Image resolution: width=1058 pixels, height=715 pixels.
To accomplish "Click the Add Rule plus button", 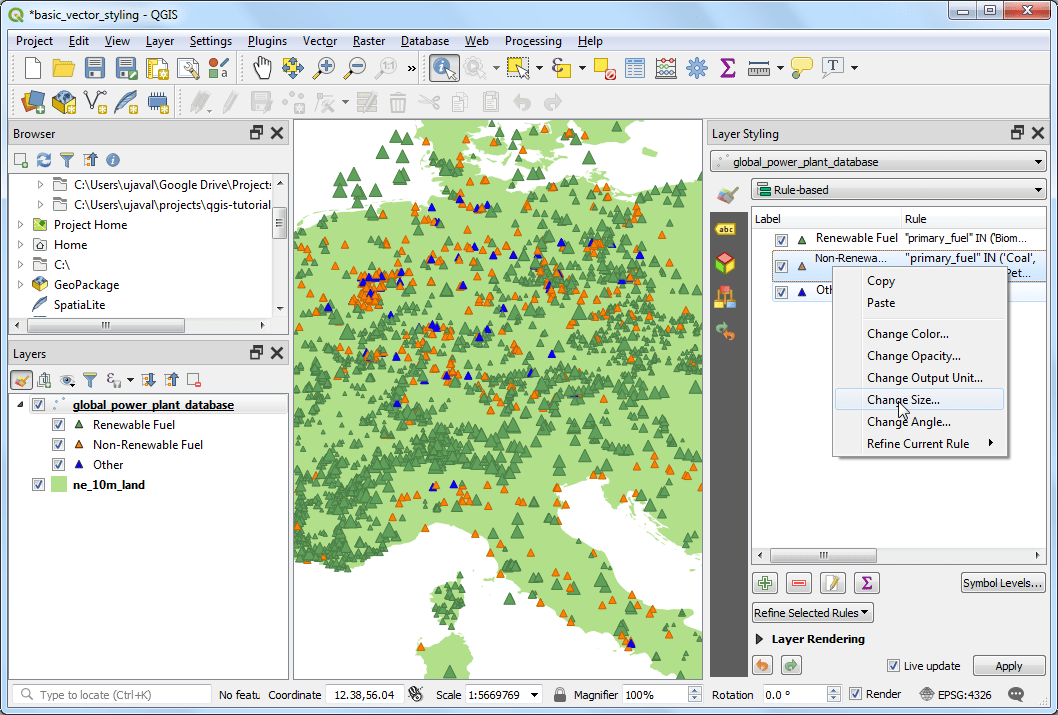I will 764,582.
